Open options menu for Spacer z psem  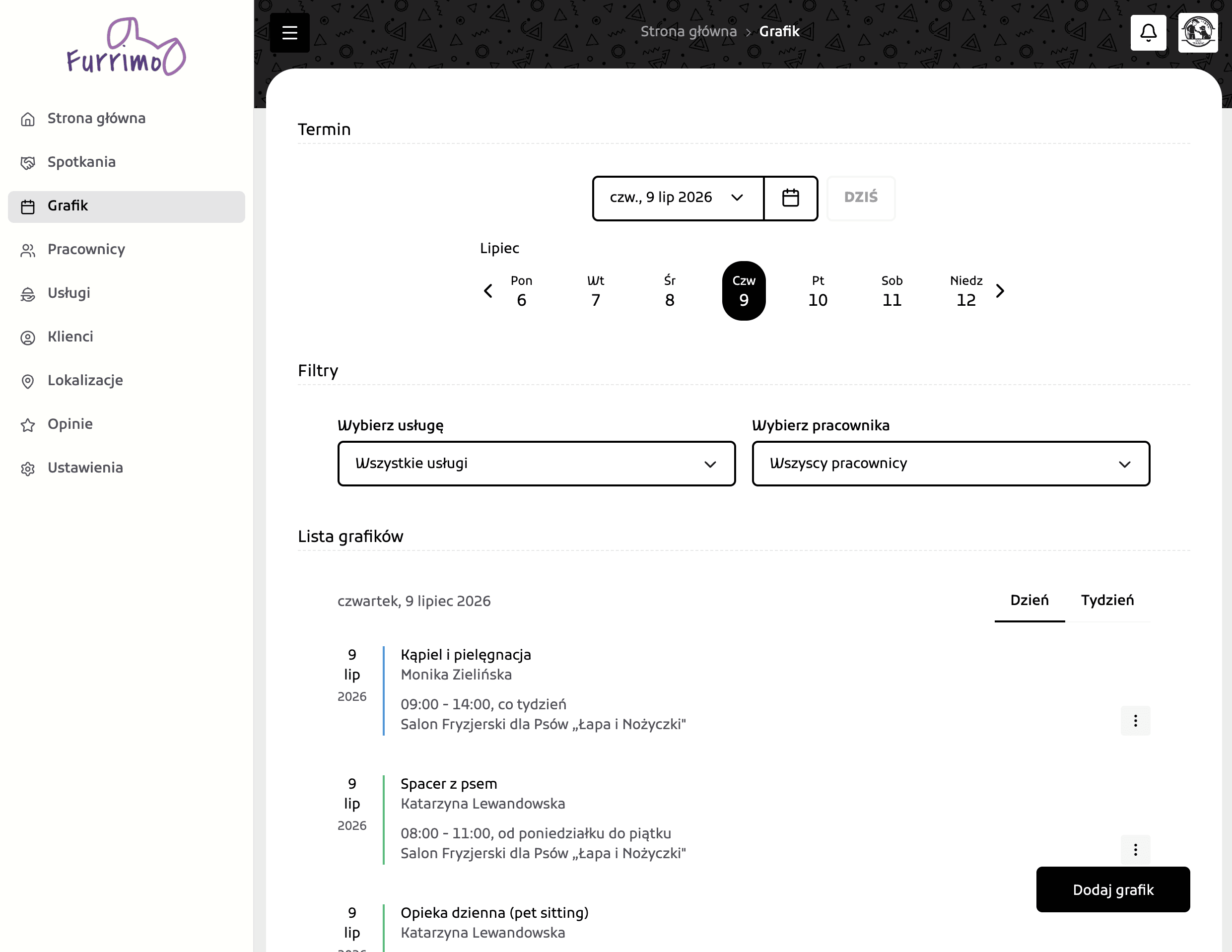coord(1135,849)
